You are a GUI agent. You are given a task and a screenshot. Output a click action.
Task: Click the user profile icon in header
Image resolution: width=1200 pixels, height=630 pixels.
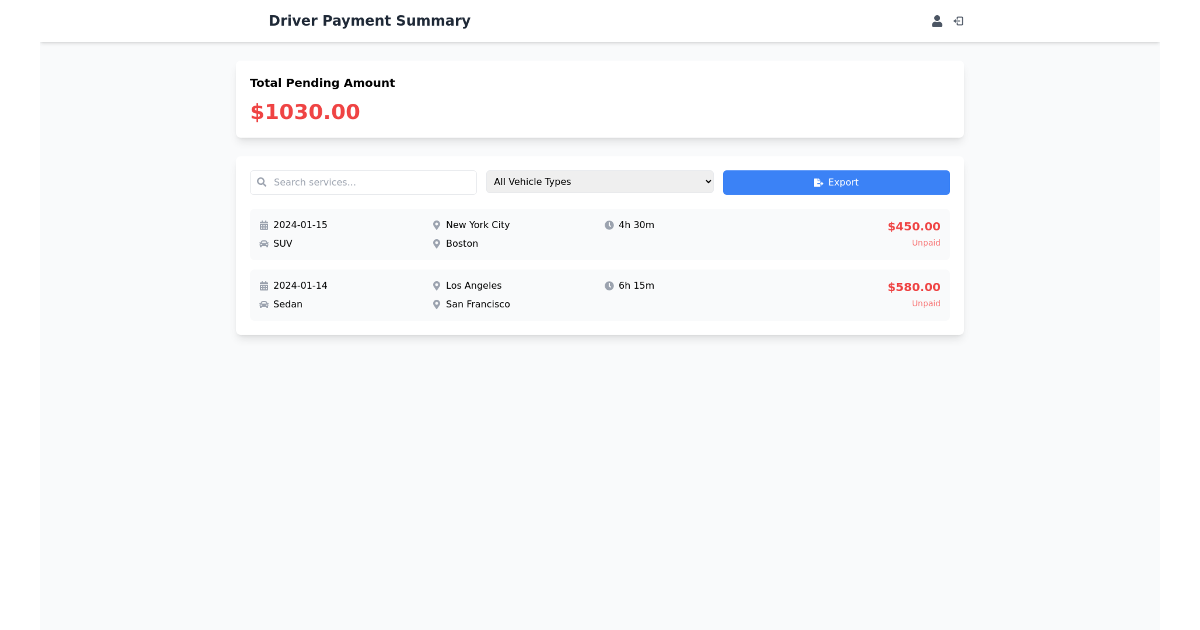tap(937, 20)
